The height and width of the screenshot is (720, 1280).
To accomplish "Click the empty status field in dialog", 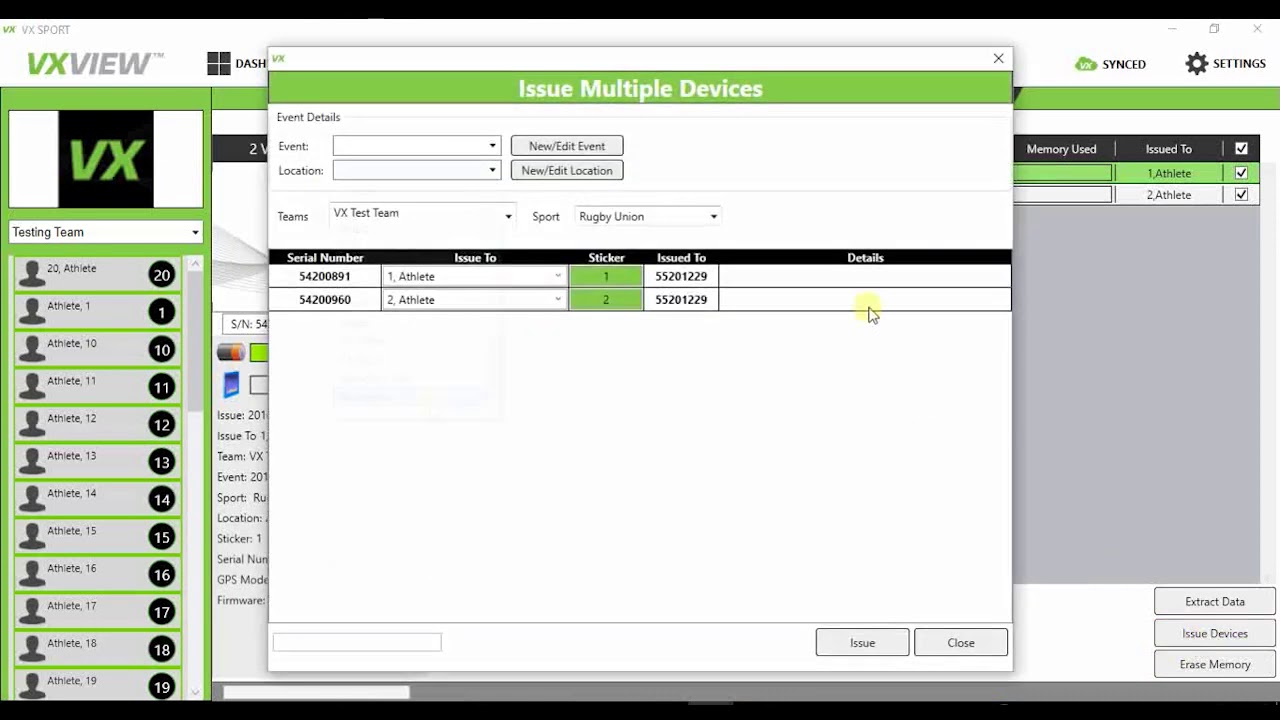I will coord(357,642).
